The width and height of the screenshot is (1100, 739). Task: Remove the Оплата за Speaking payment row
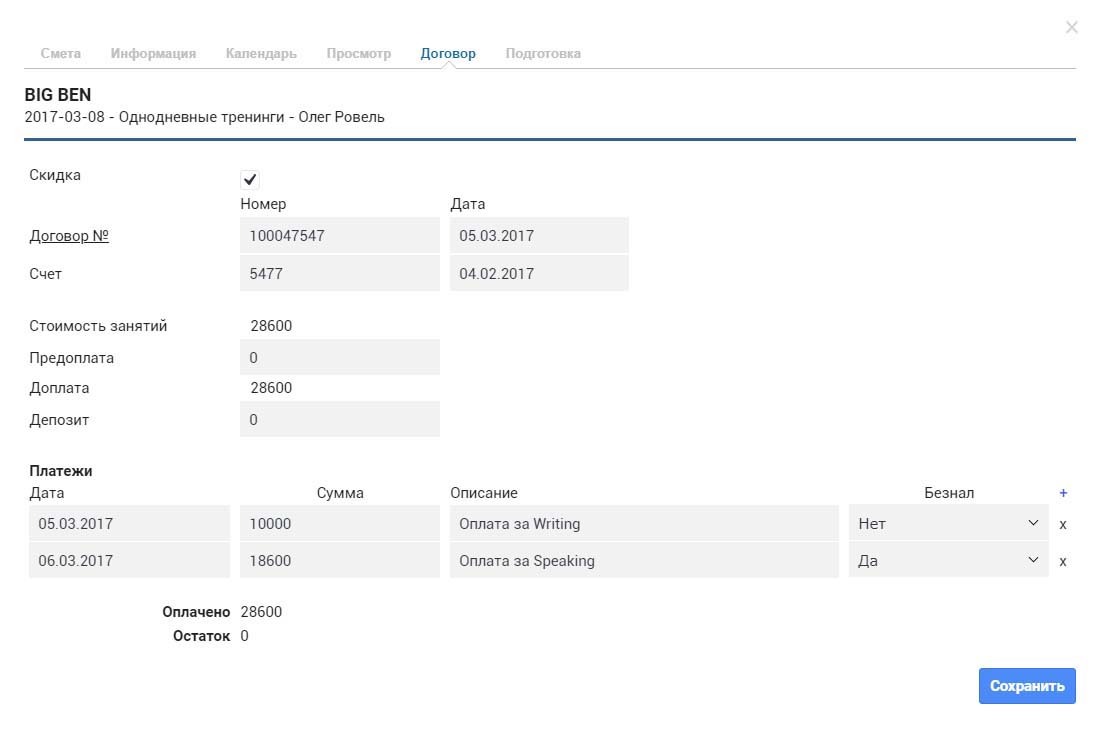pyautogui.click(x=1063, y=561)
